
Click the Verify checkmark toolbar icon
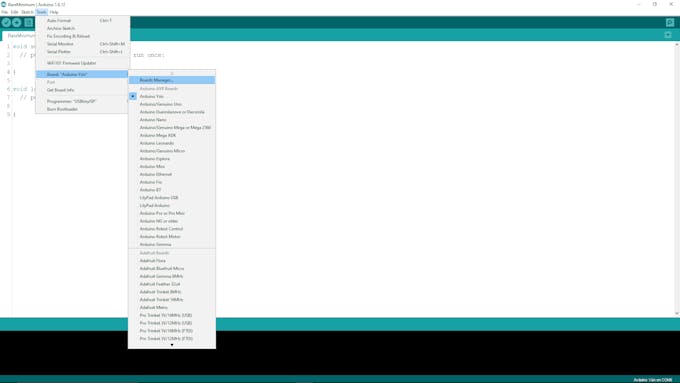pos(6,23)
